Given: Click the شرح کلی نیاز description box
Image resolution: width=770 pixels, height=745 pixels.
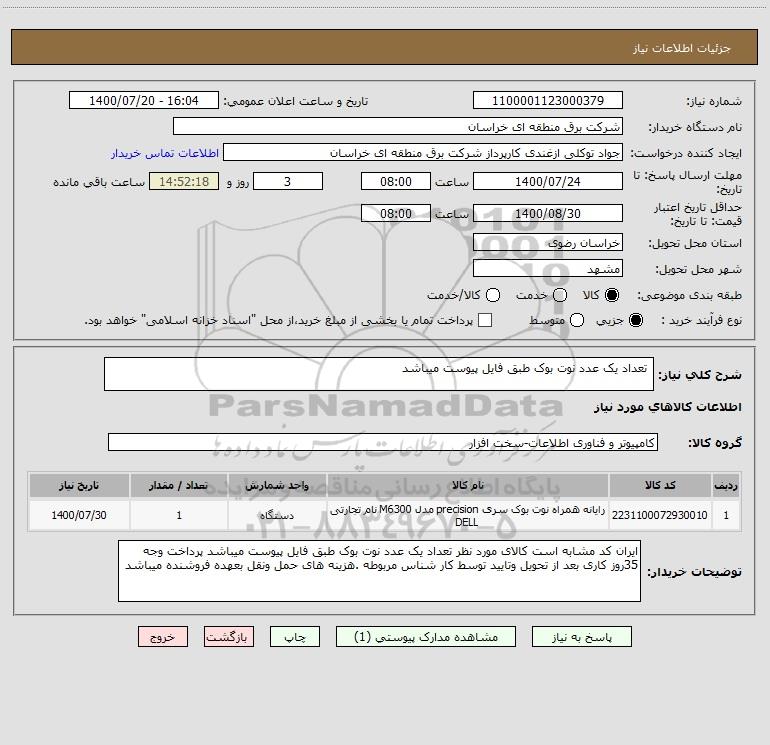Looking at the screenshot, I should tap(379, 374).
